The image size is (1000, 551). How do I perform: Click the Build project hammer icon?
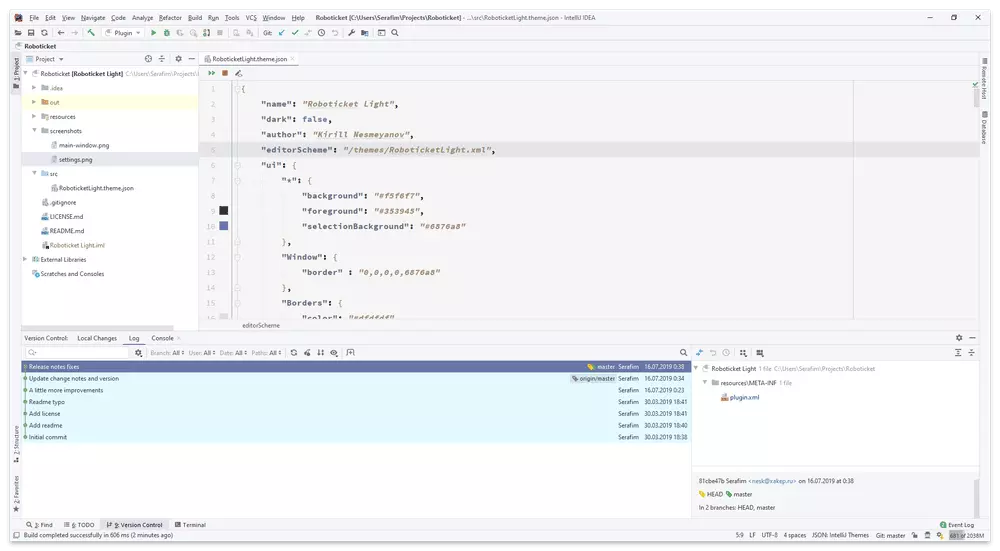point(91,33)
